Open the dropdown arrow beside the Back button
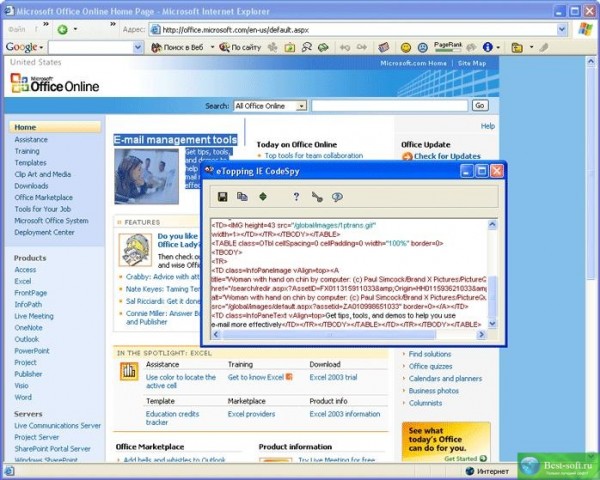Viewport: 600px width, 480px height. click(75, 29)
